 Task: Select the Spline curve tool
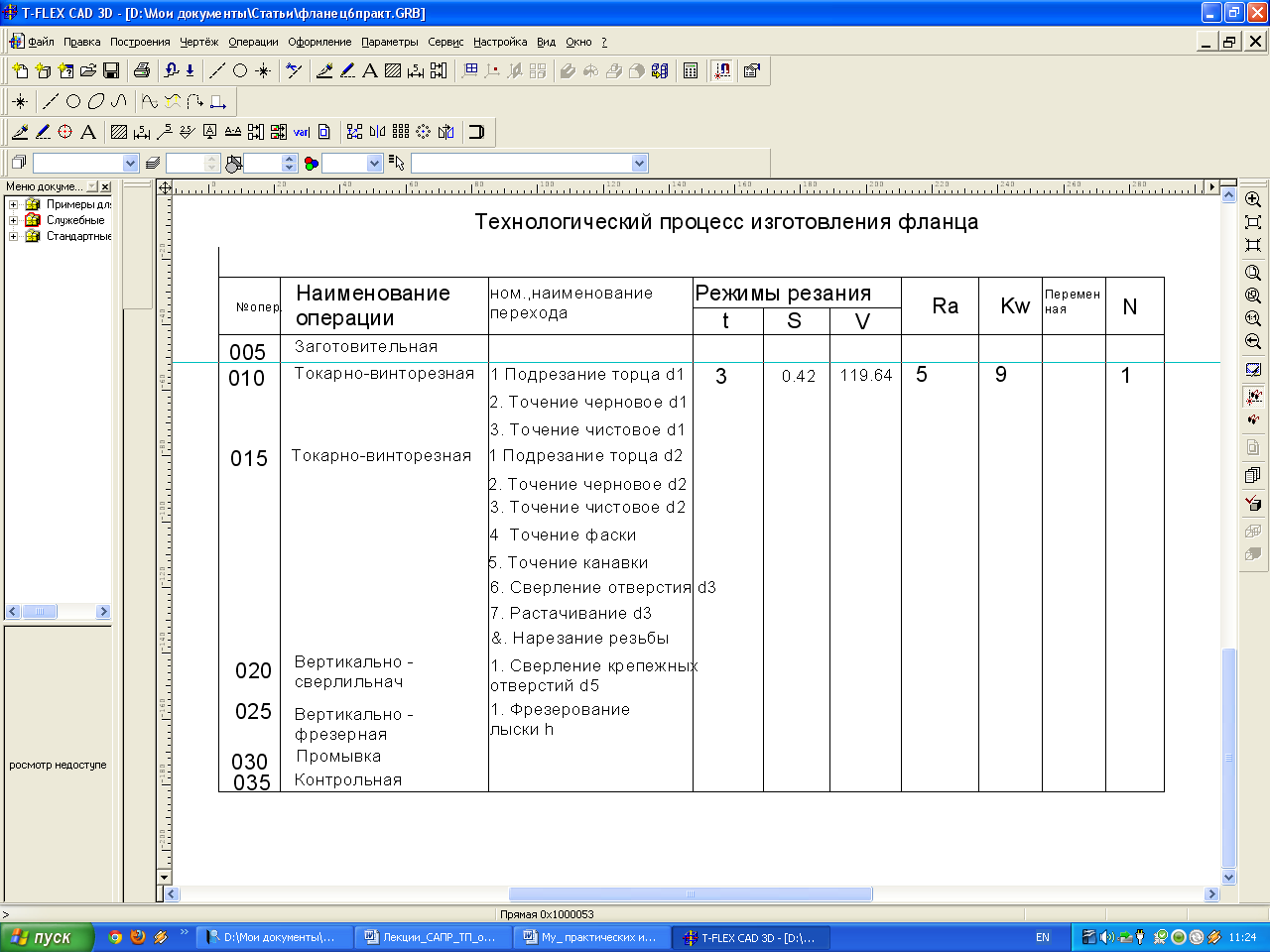coord(119,101)
